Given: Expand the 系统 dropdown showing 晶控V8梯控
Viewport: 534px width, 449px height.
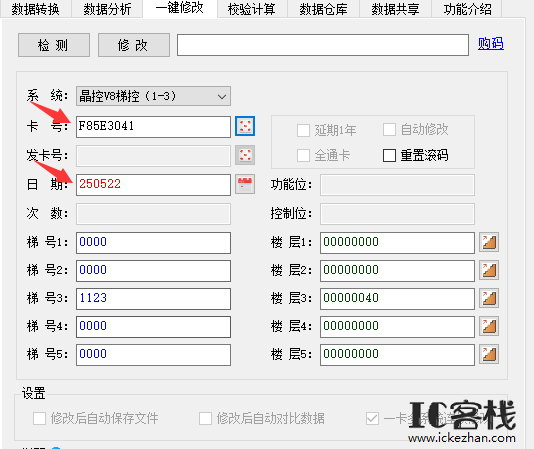Looking at the screenshot, I should (153, 96).
